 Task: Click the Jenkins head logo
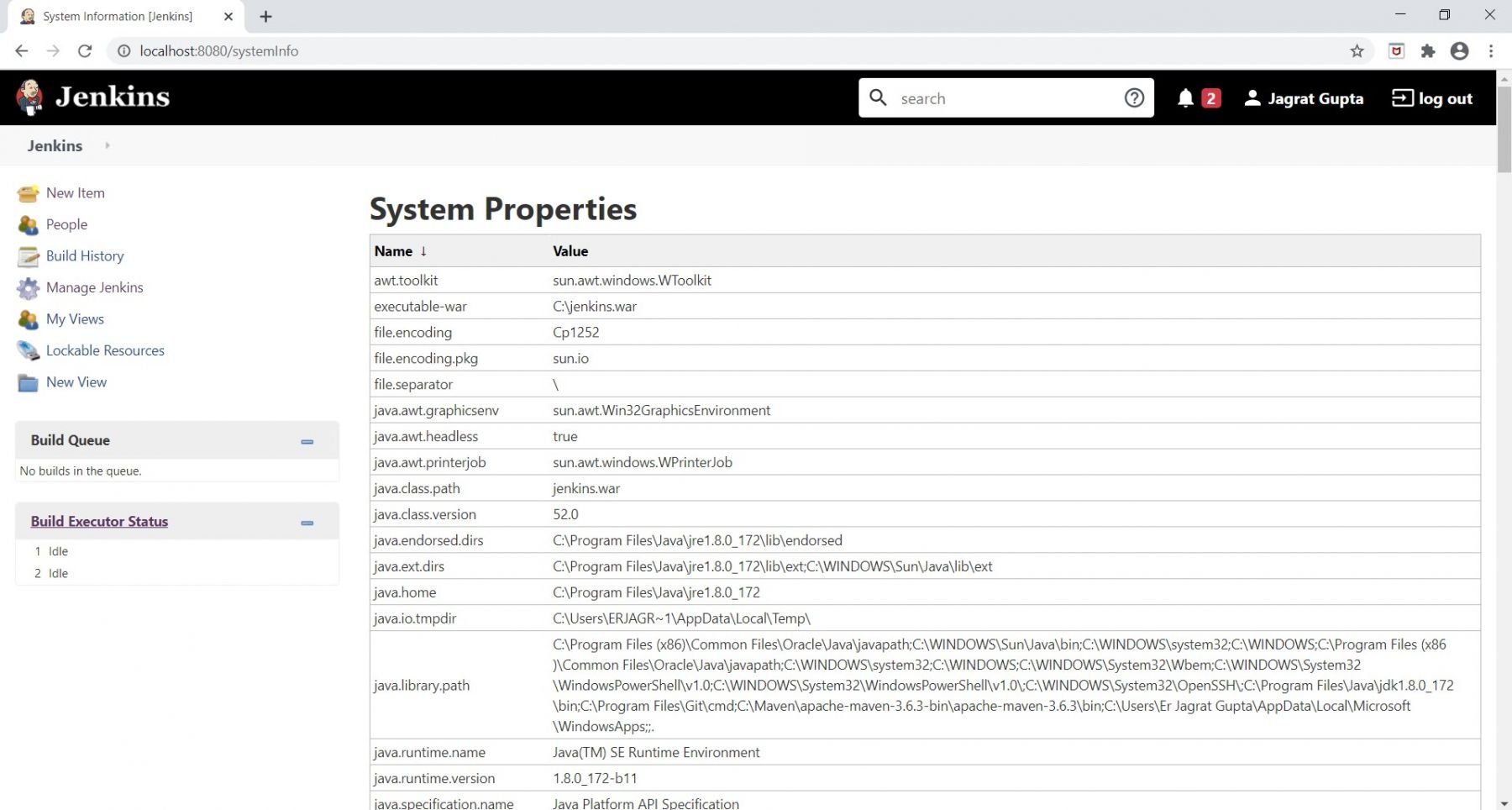(x=28, y=97)
